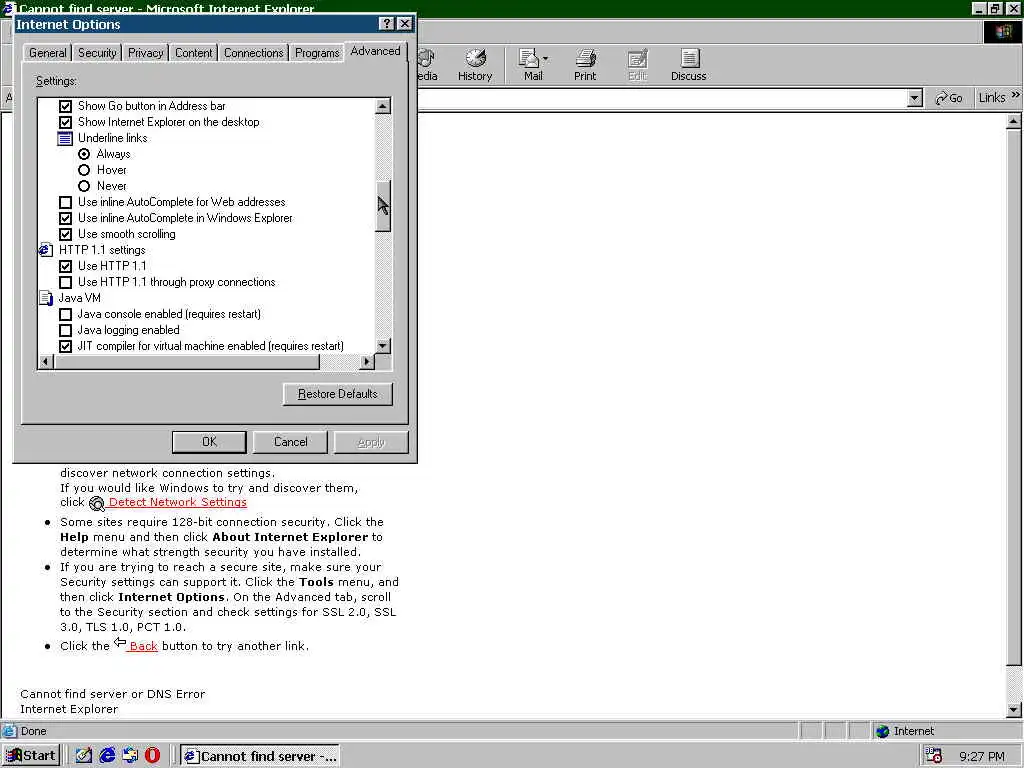Viewport: 1024px width, 768px height.
Task: Switch to the Security tab
Action: click(x=97, y=53)
